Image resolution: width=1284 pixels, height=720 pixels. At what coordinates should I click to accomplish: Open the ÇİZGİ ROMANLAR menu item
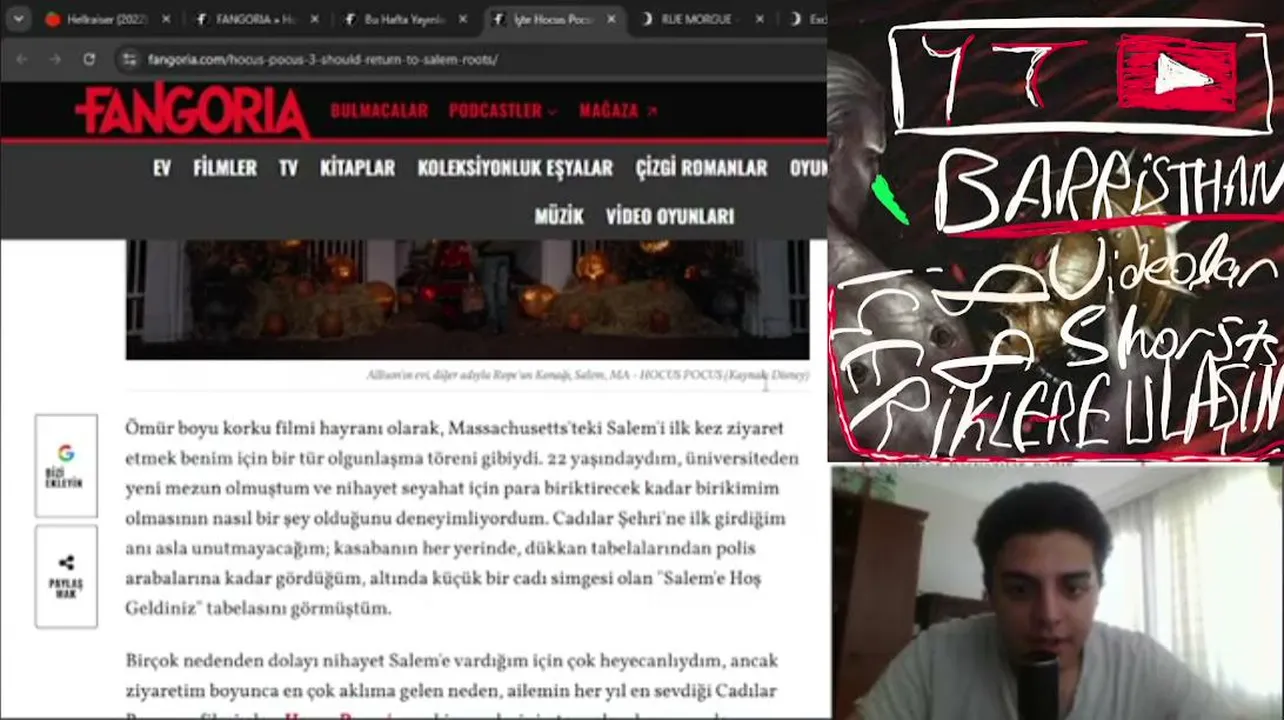pos(701,168)
